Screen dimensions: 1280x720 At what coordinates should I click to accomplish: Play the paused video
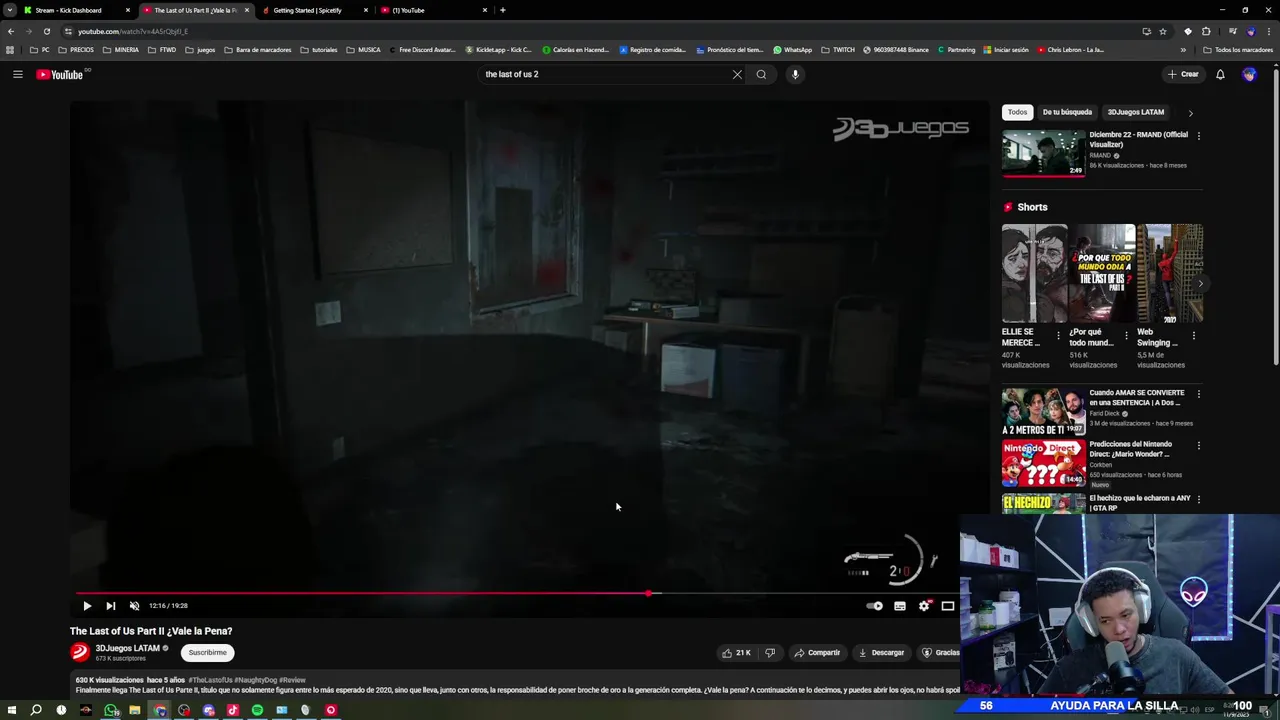point(87,606)
